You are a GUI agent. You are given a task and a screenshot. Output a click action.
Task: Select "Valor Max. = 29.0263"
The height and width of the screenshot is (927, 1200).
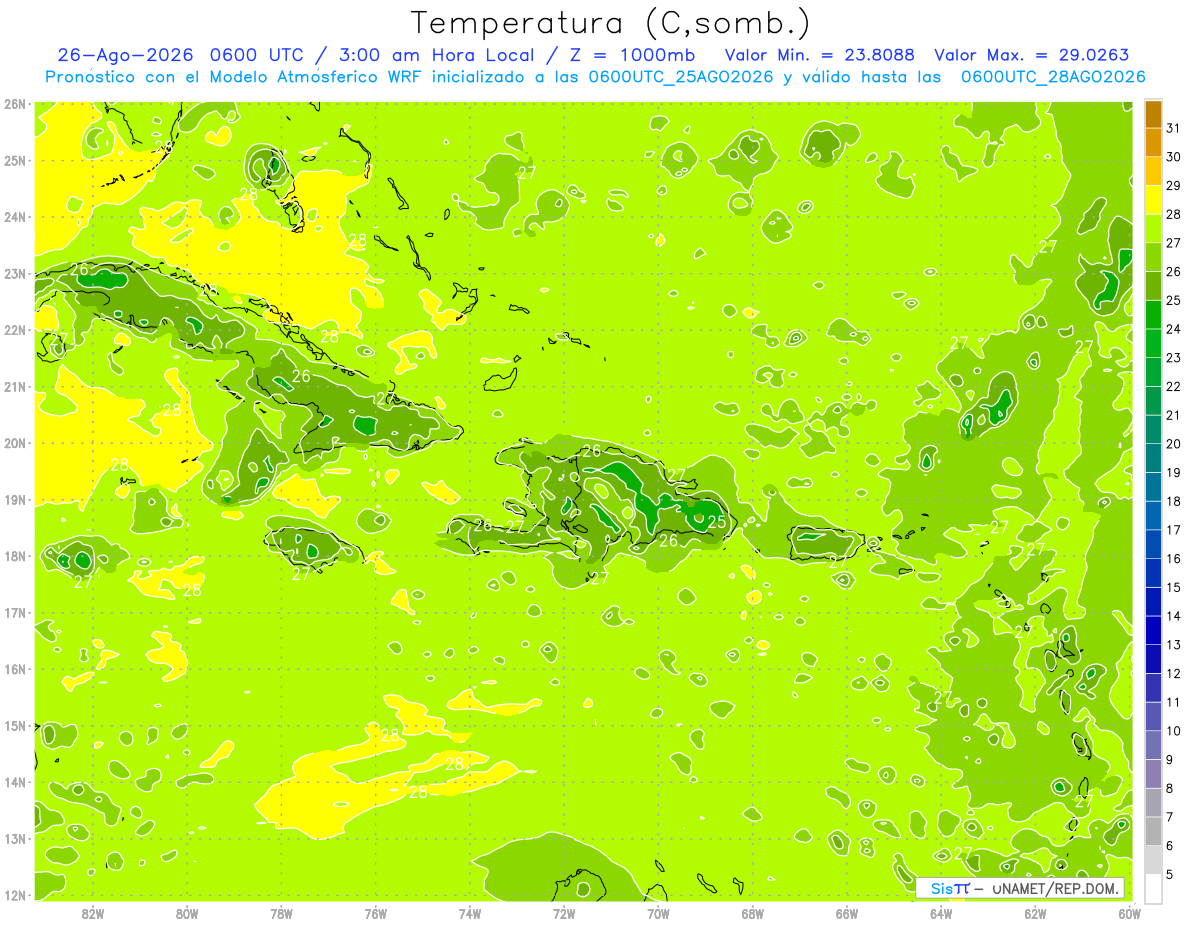pos(1032,55)
